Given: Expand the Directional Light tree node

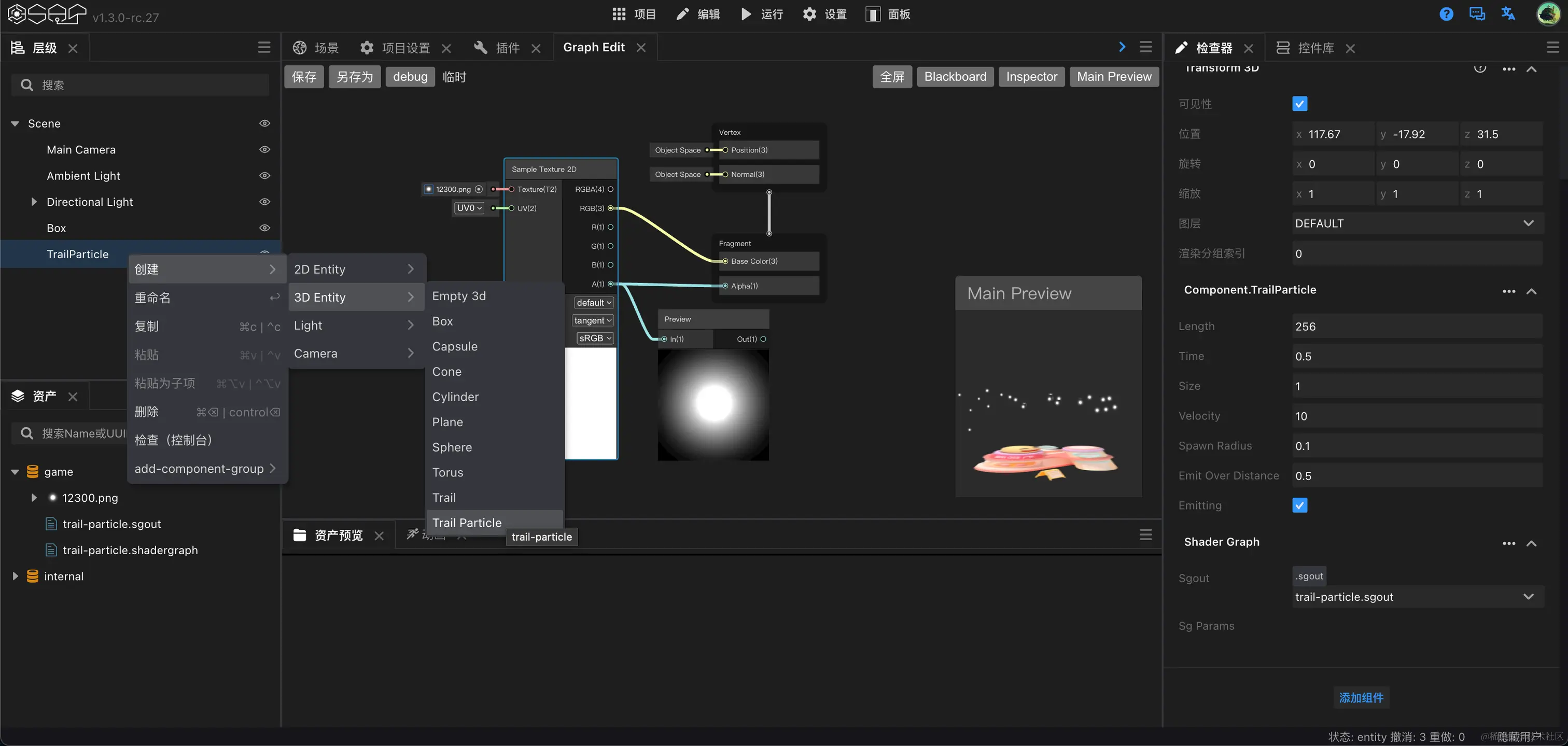Looking at the screenshot, I should pos(34,202).
